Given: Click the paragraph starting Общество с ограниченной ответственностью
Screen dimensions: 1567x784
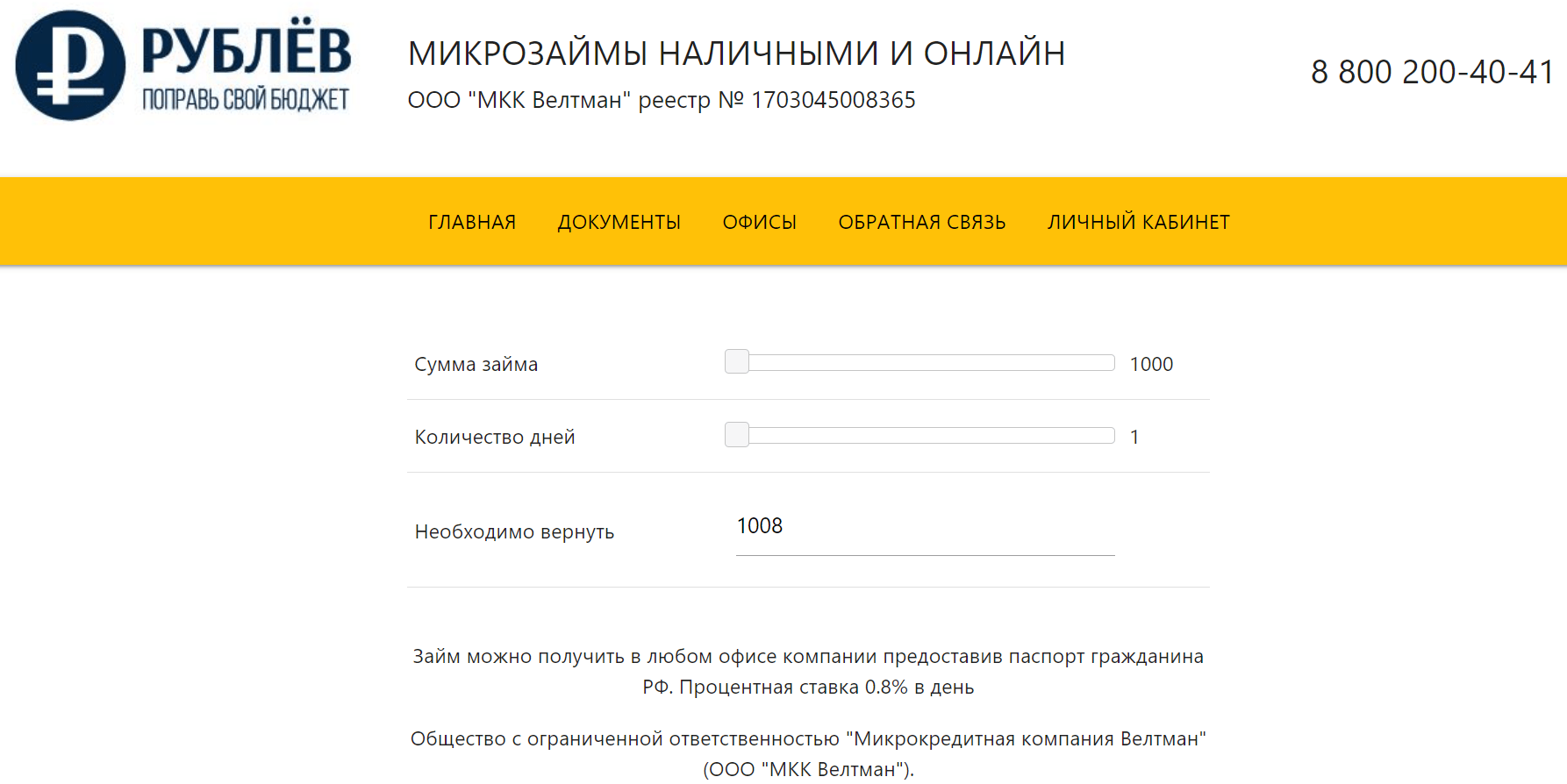Looking at the screenshot, I should (x=808, y=754).
